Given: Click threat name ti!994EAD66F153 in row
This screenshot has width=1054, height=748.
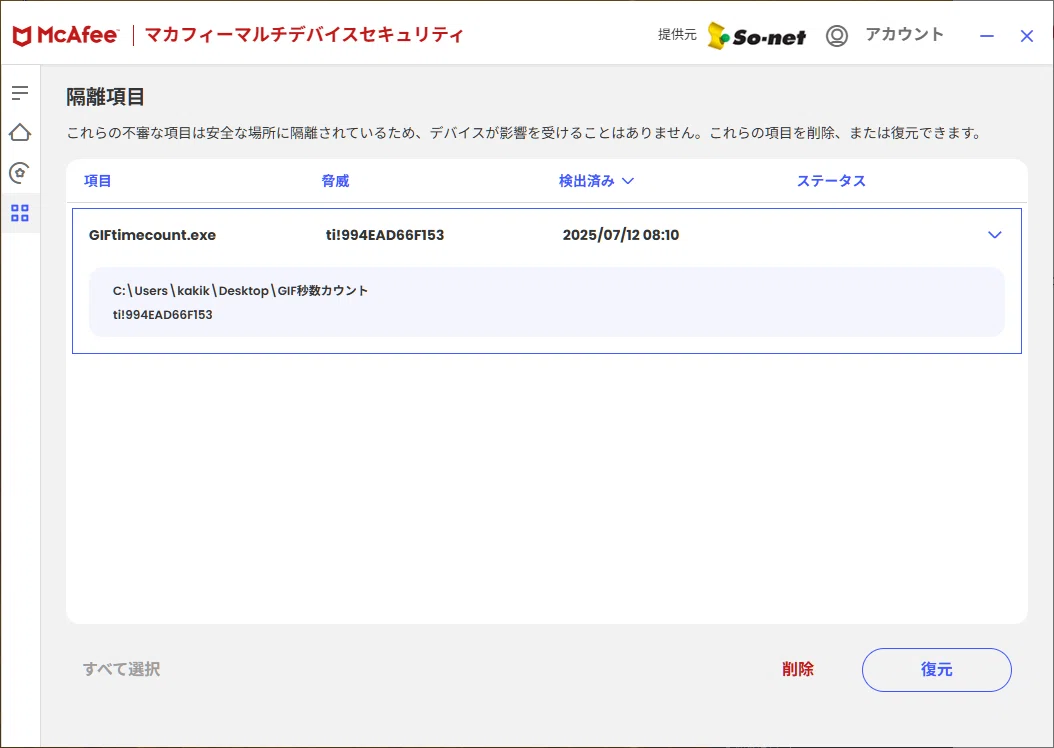Looking at the screenshot, I should click(x=385, y=235).
